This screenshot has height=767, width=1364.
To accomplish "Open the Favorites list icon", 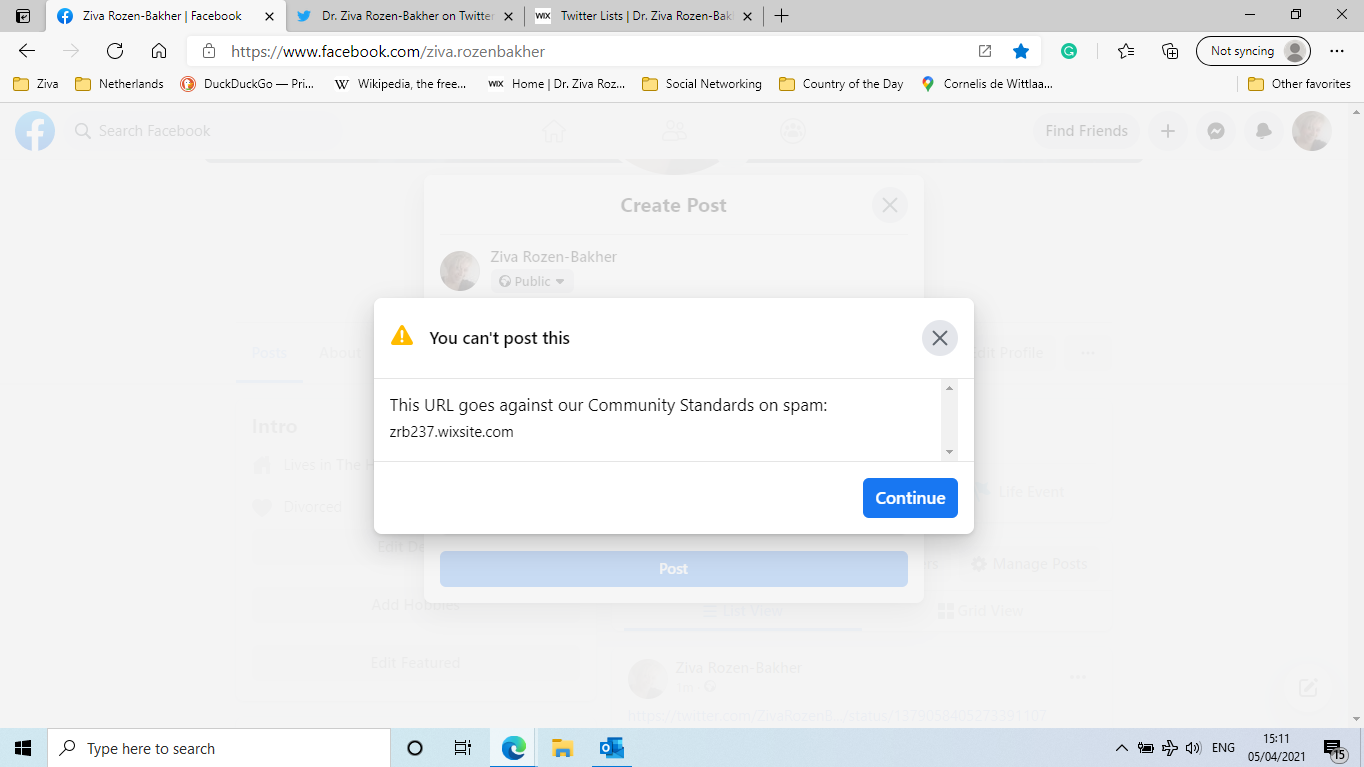I will tap(1126, 51).
